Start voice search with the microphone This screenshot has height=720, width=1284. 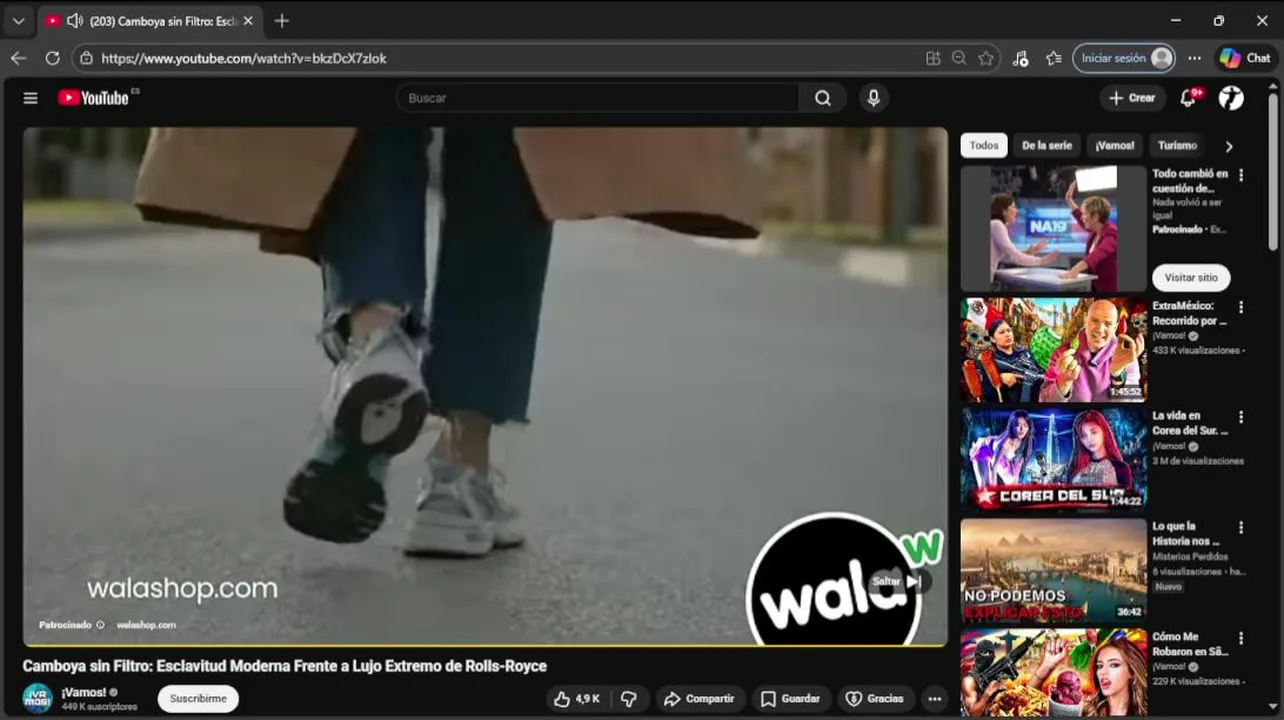click(x=873, y=98)
